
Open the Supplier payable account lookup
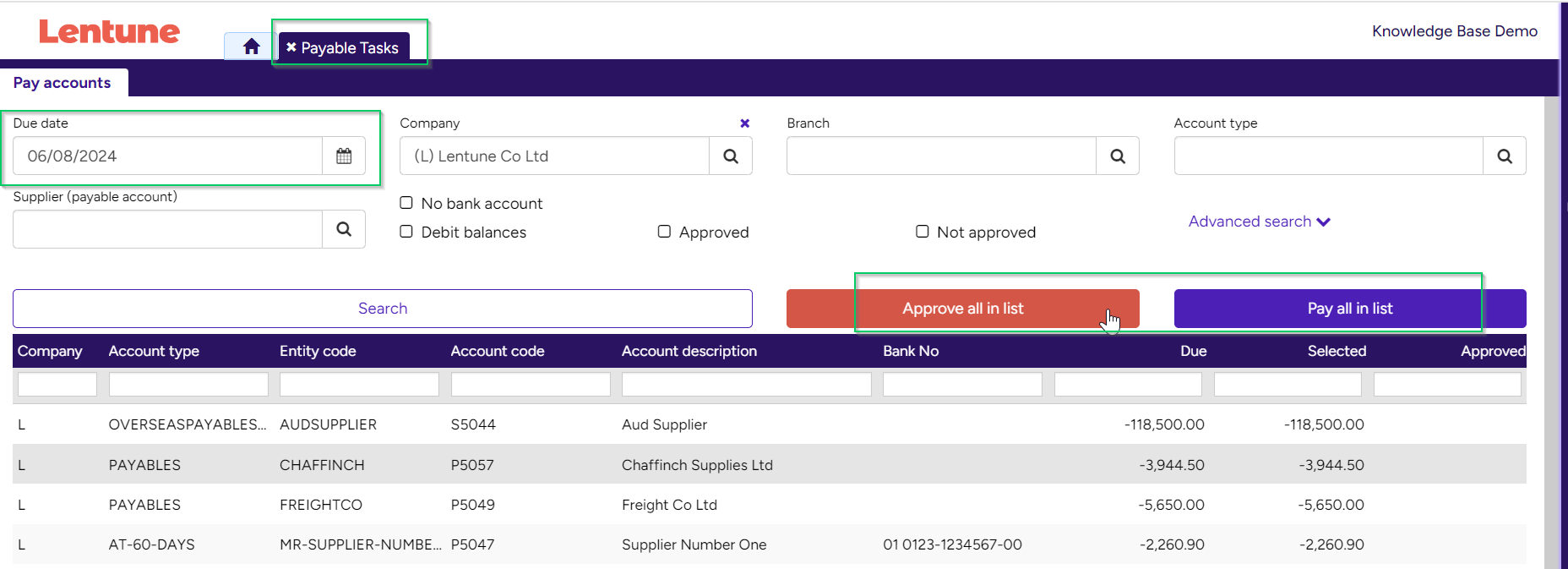coord(344,229)
